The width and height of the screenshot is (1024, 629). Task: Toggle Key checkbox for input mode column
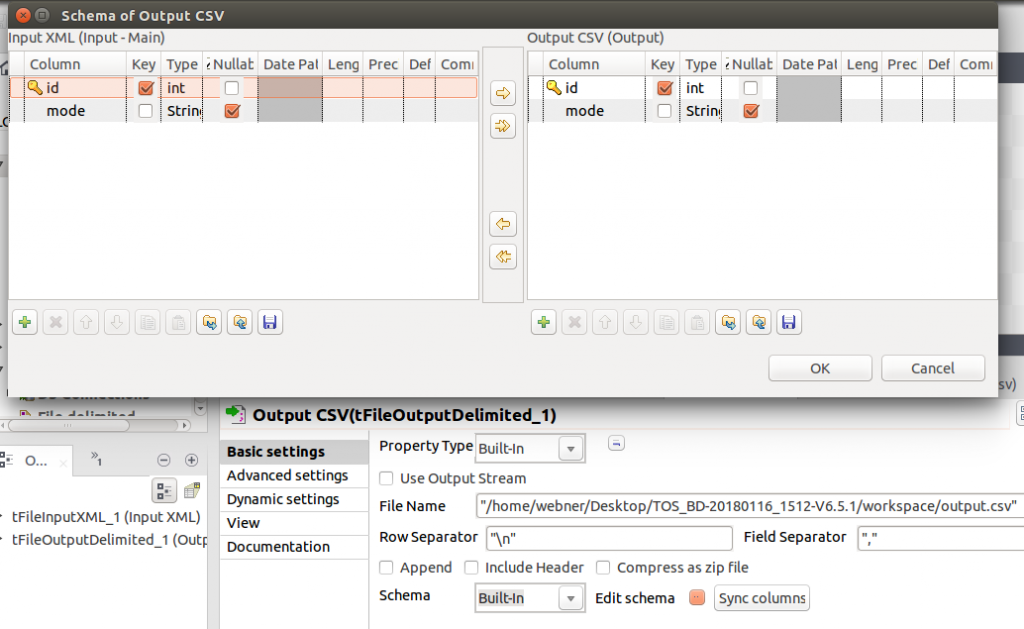click(146, 112)
